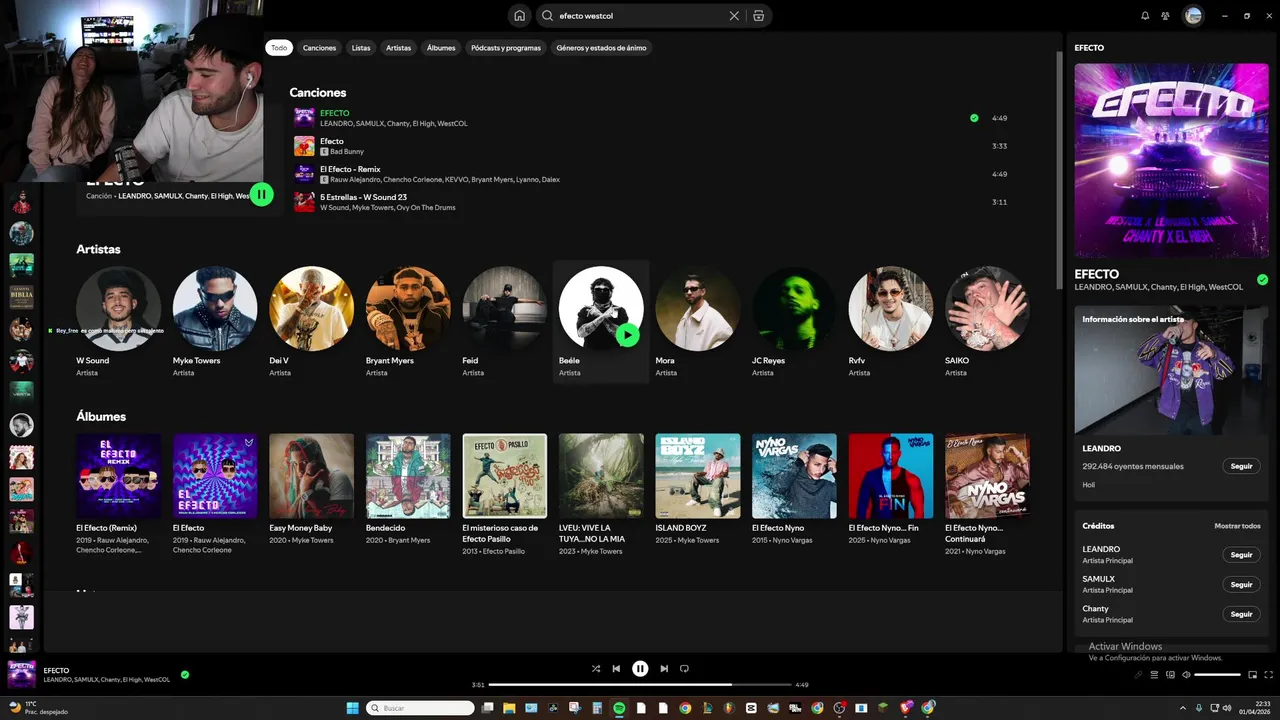The height and width of the screenshot is (720, 1280).
Task: Open Windows Start menu
Action: pos(352,708)
